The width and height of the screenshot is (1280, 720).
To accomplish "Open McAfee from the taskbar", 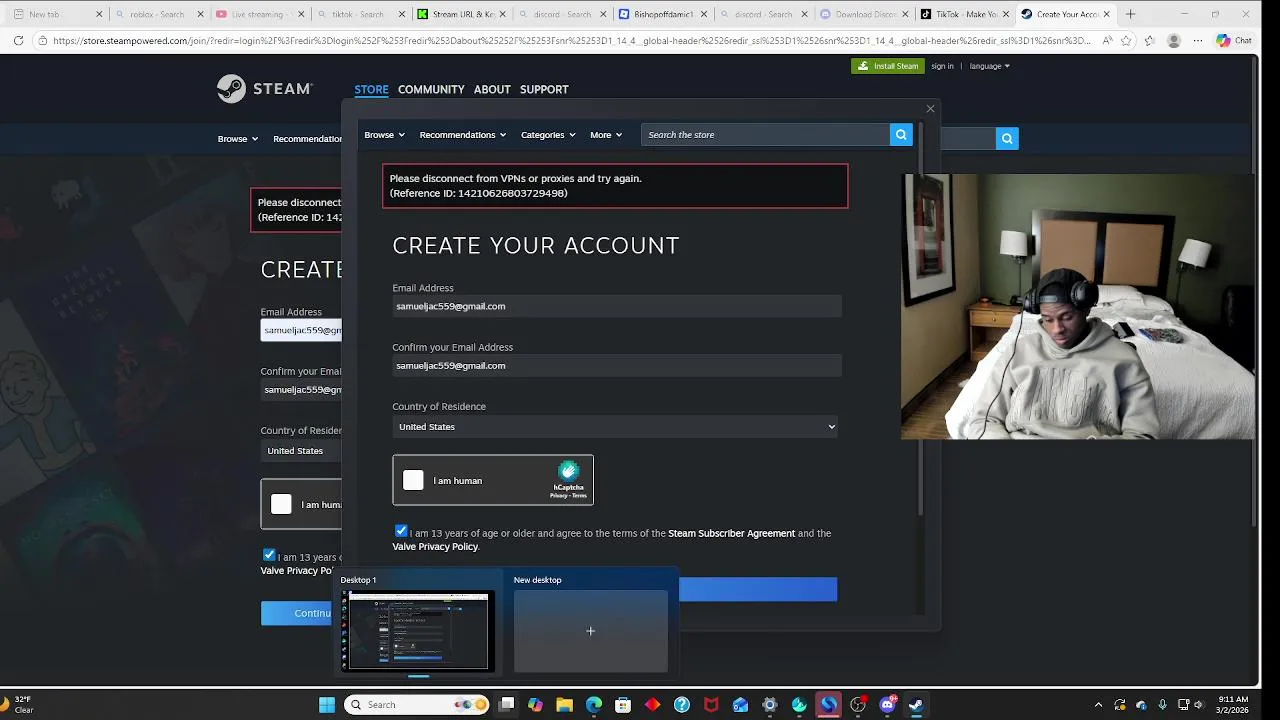I will click(711, 705).
